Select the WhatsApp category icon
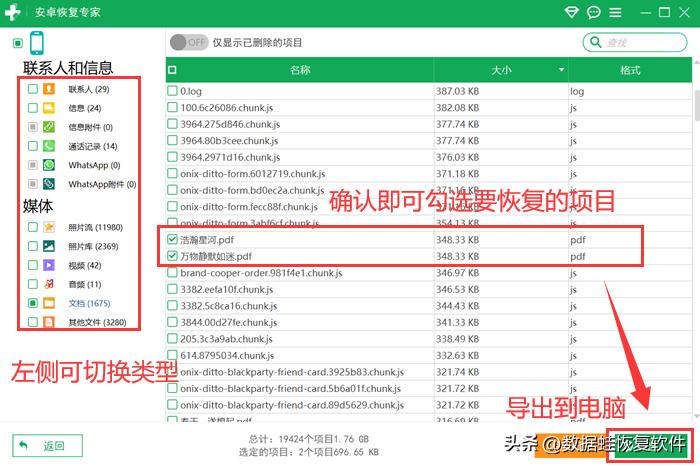700x466 pixels. click(x=48, y=165)
